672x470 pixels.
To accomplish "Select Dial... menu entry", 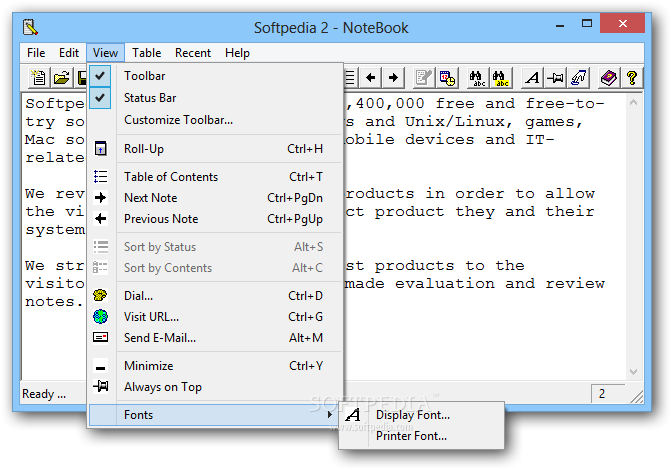I will (216, 296).
